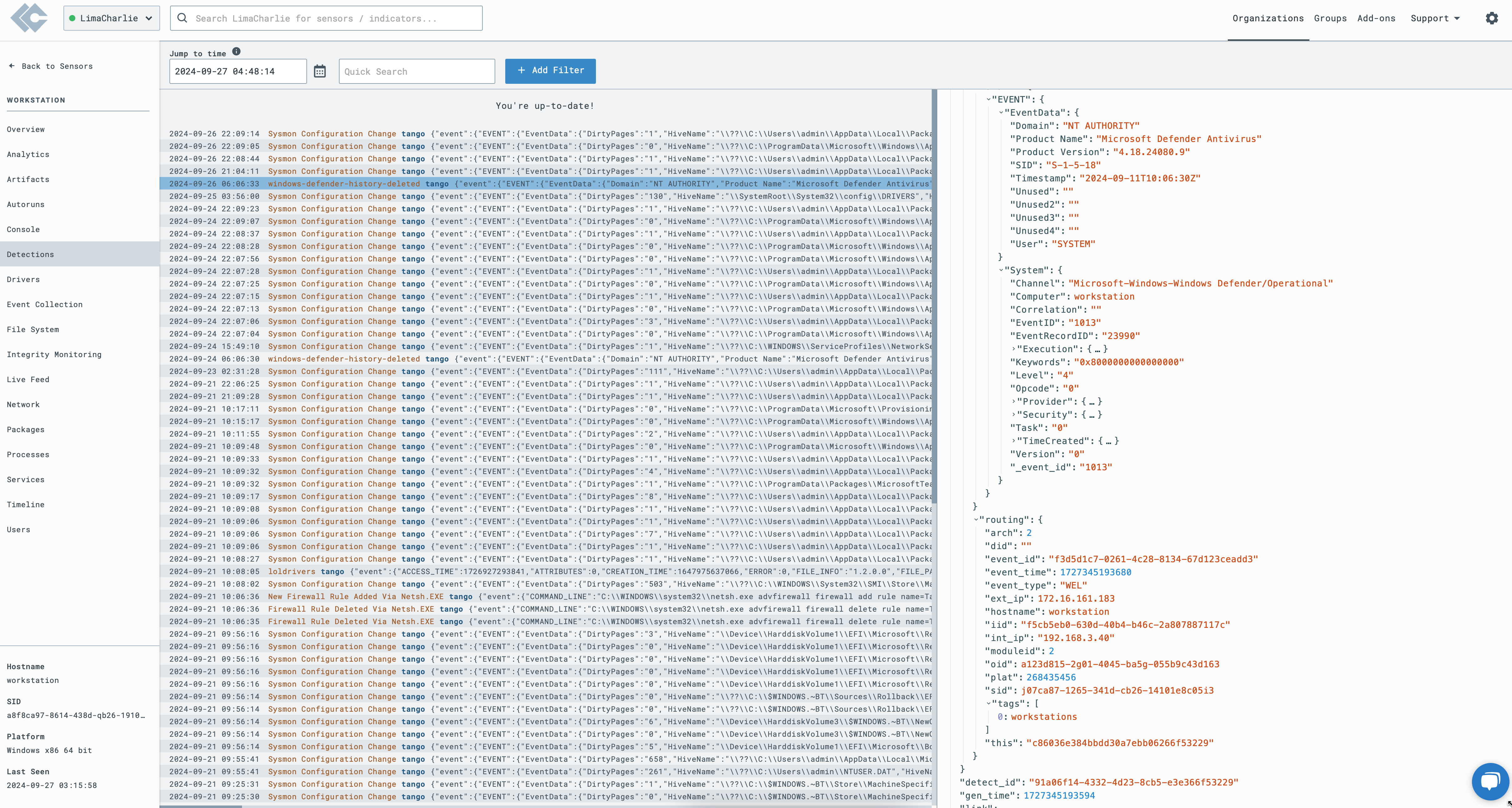Click the Back to Sensors arrow
The width and height of the screenshot is (1512, 808).
[12, 66]
